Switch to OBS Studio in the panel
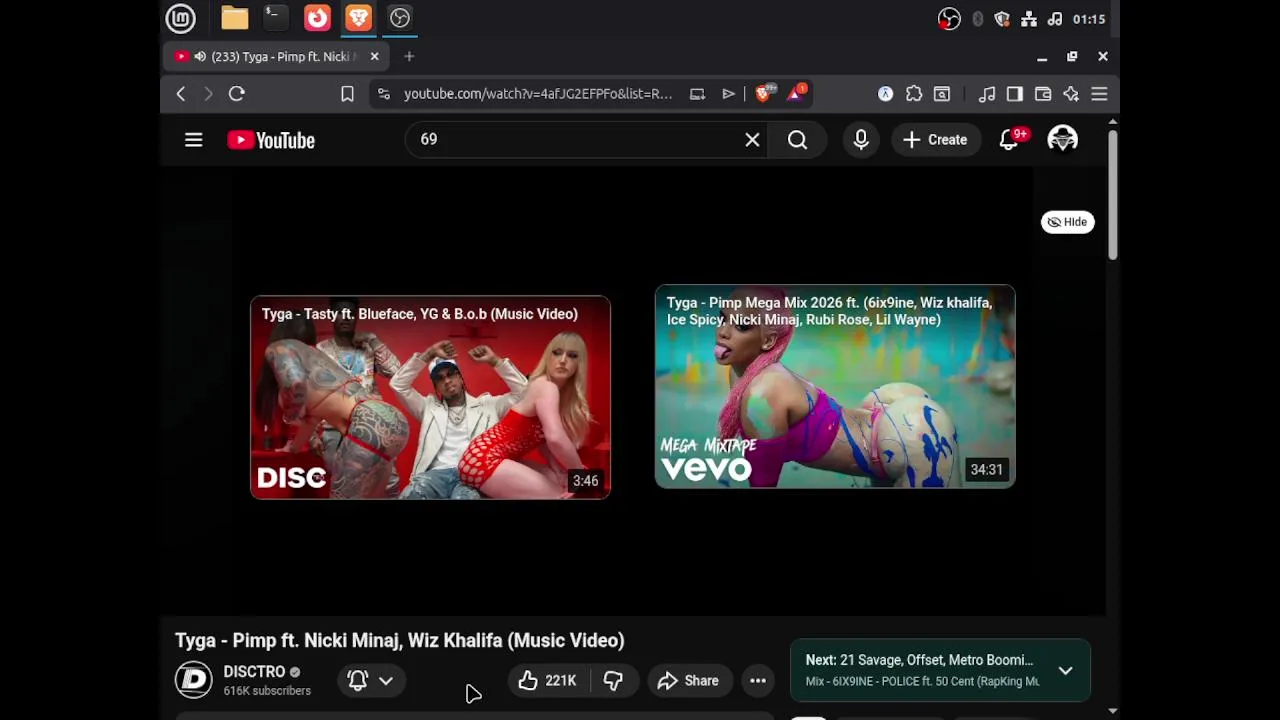Screen dimensions: 1280x720 coord(400,18)
